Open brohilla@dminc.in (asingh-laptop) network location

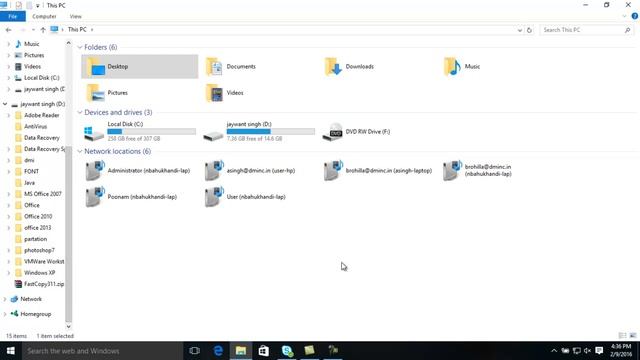pos(378,171)
